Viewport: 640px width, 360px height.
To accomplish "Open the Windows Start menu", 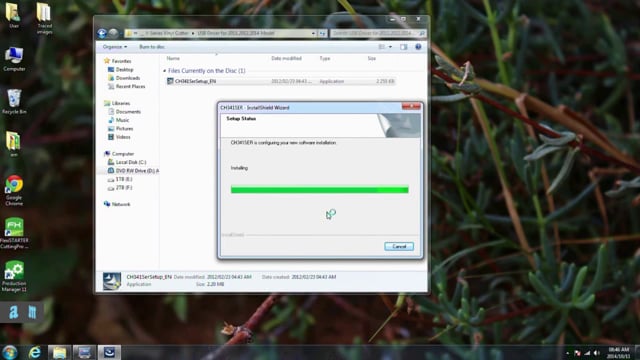I will coord(10,352).
